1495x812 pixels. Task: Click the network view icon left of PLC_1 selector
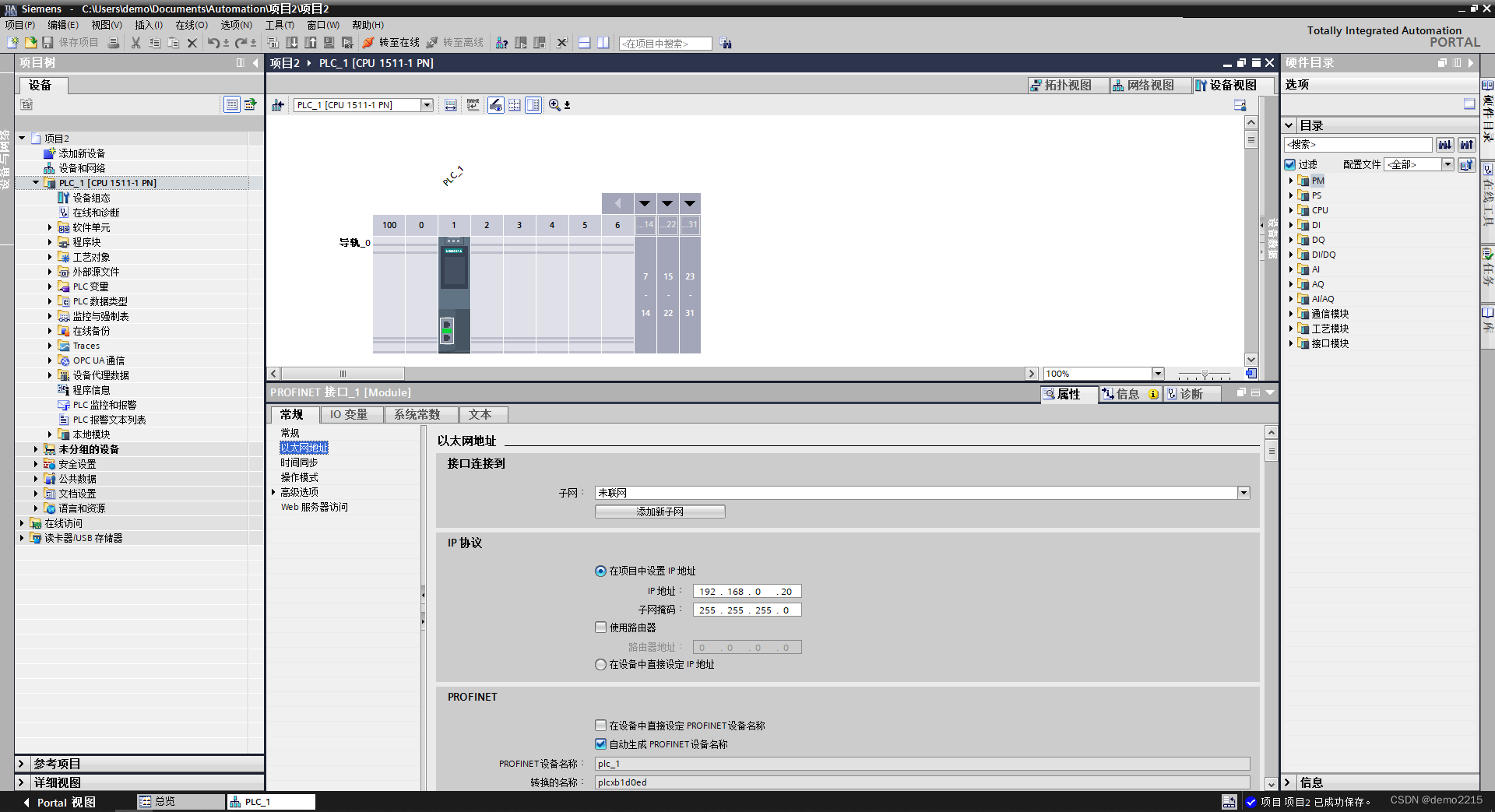click(x=278, y=105)
